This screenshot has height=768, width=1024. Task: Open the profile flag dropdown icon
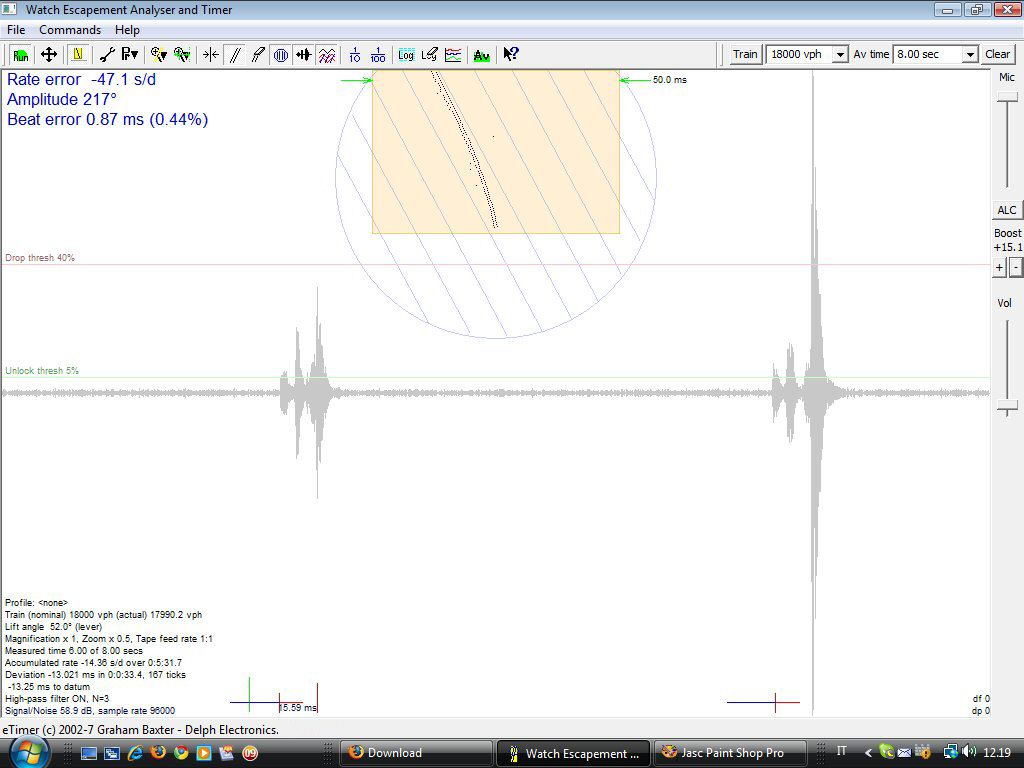(x=129, y=55)
